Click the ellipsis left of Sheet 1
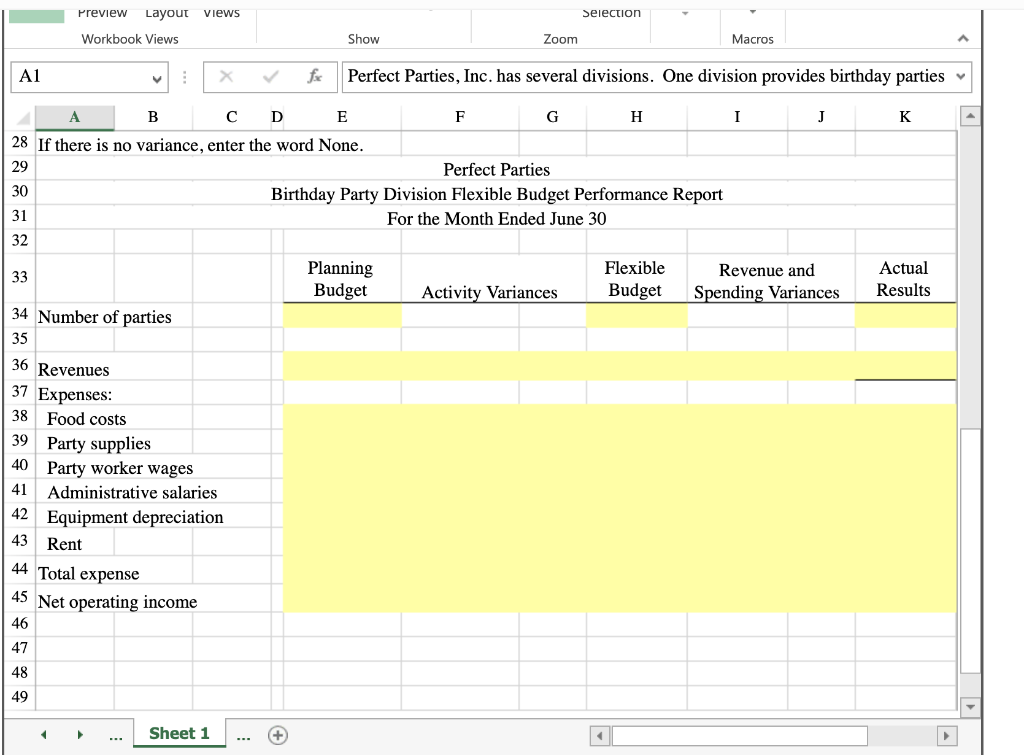 pyautogui.click(x=116, y=737)
